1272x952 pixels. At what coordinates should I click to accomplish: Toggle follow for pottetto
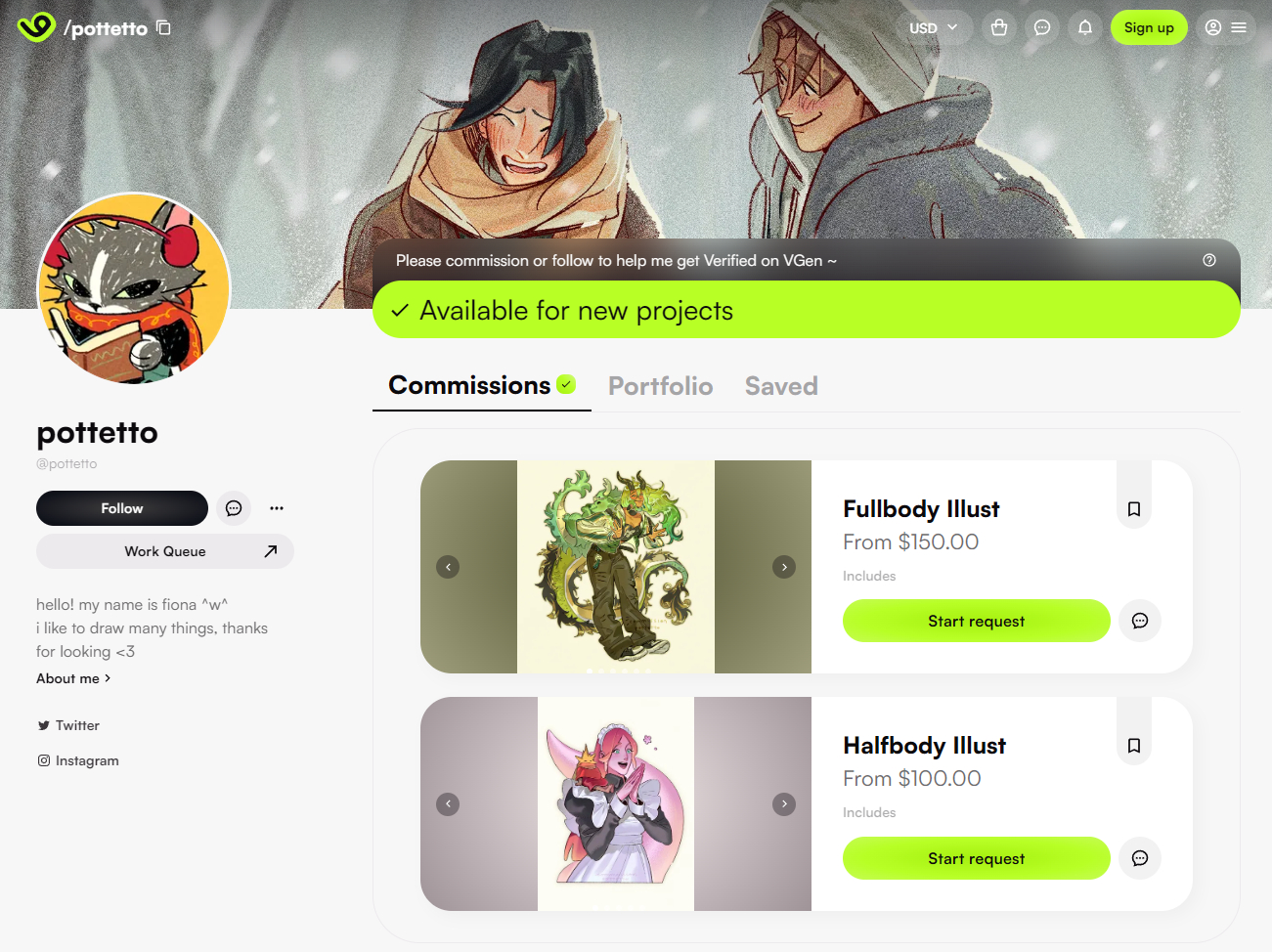[x=122, y=508]
